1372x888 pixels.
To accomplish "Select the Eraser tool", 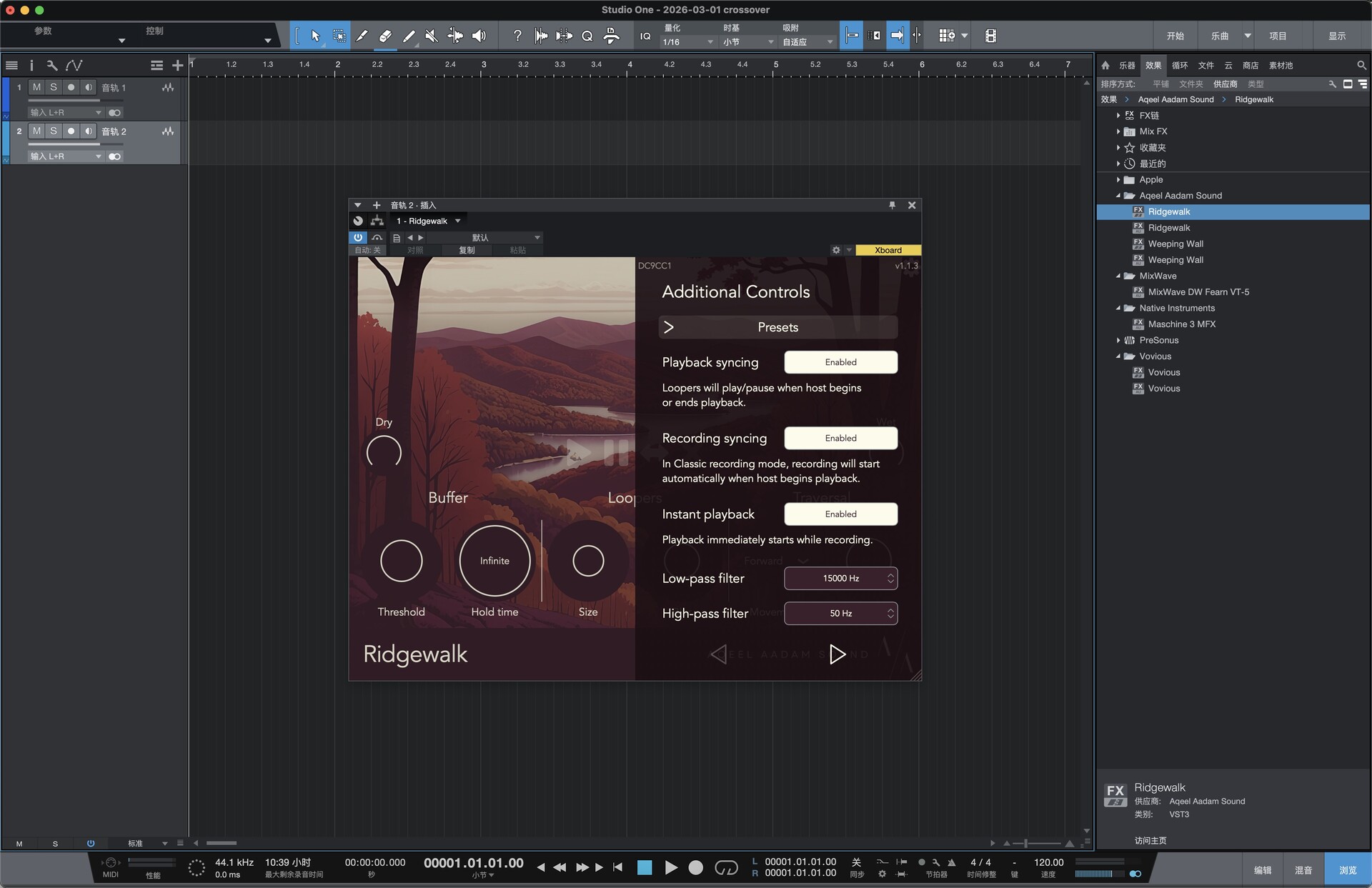I will click(385, 36).
